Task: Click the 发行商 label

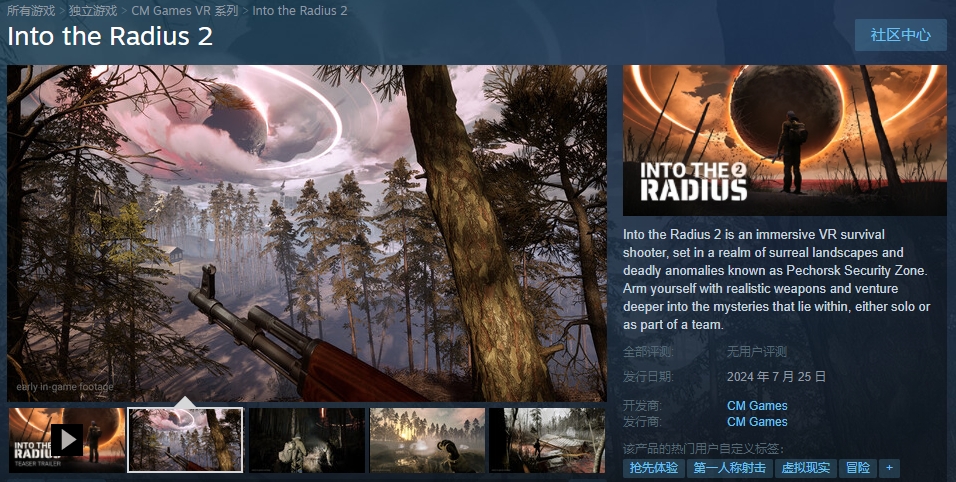Action: tap(642, 421)
